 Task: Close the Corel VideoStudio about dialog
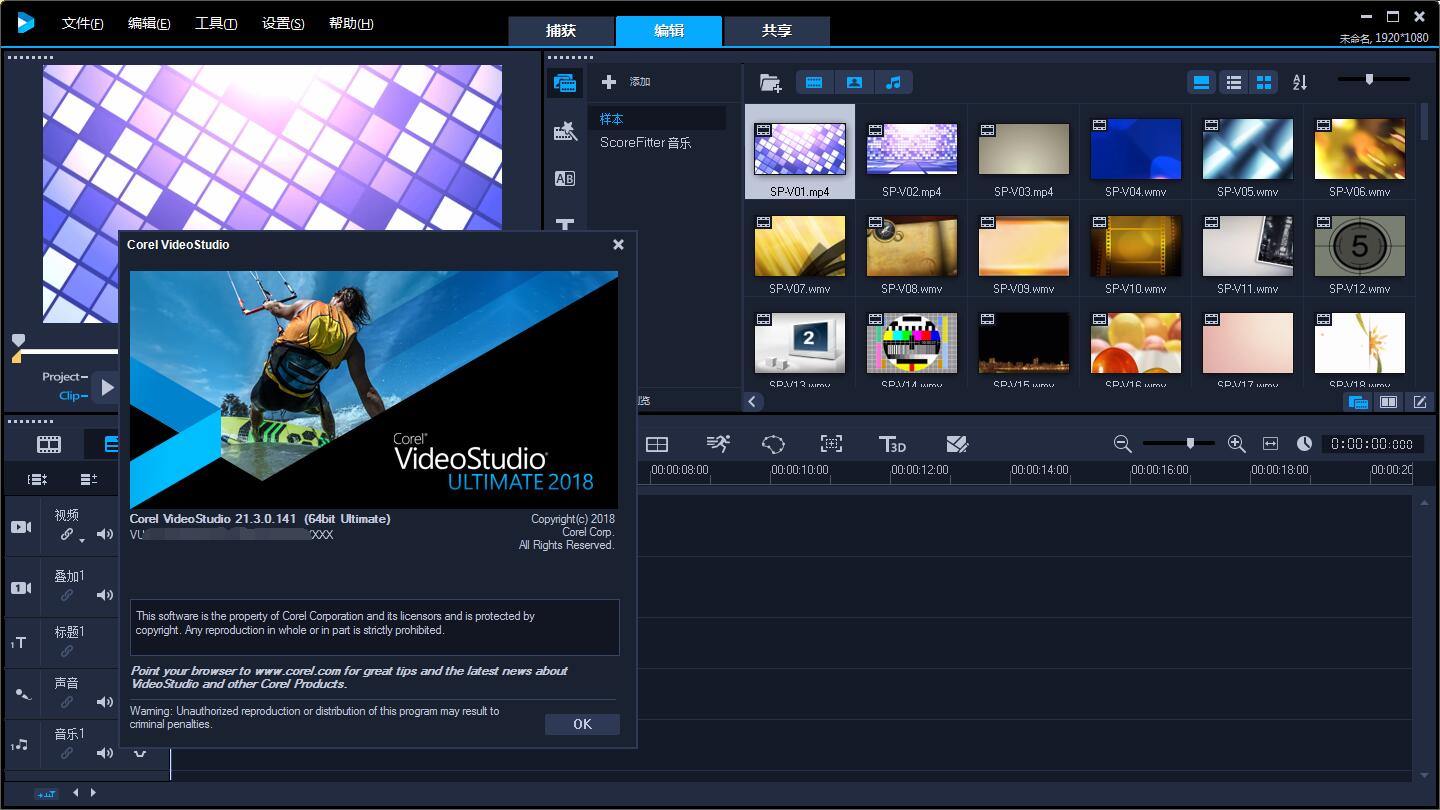point(618,244)
